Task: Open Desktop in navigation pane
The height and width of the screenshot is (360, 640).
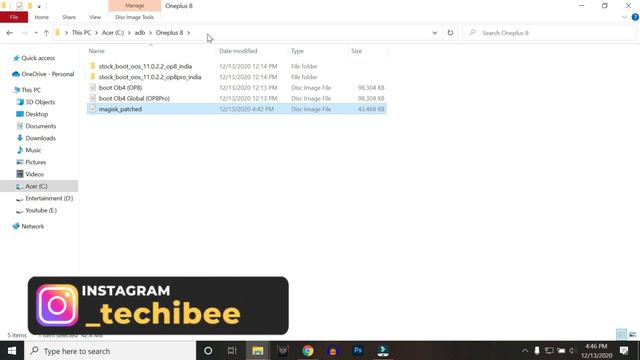Action: pyautogui.click(x=36, y=114)
